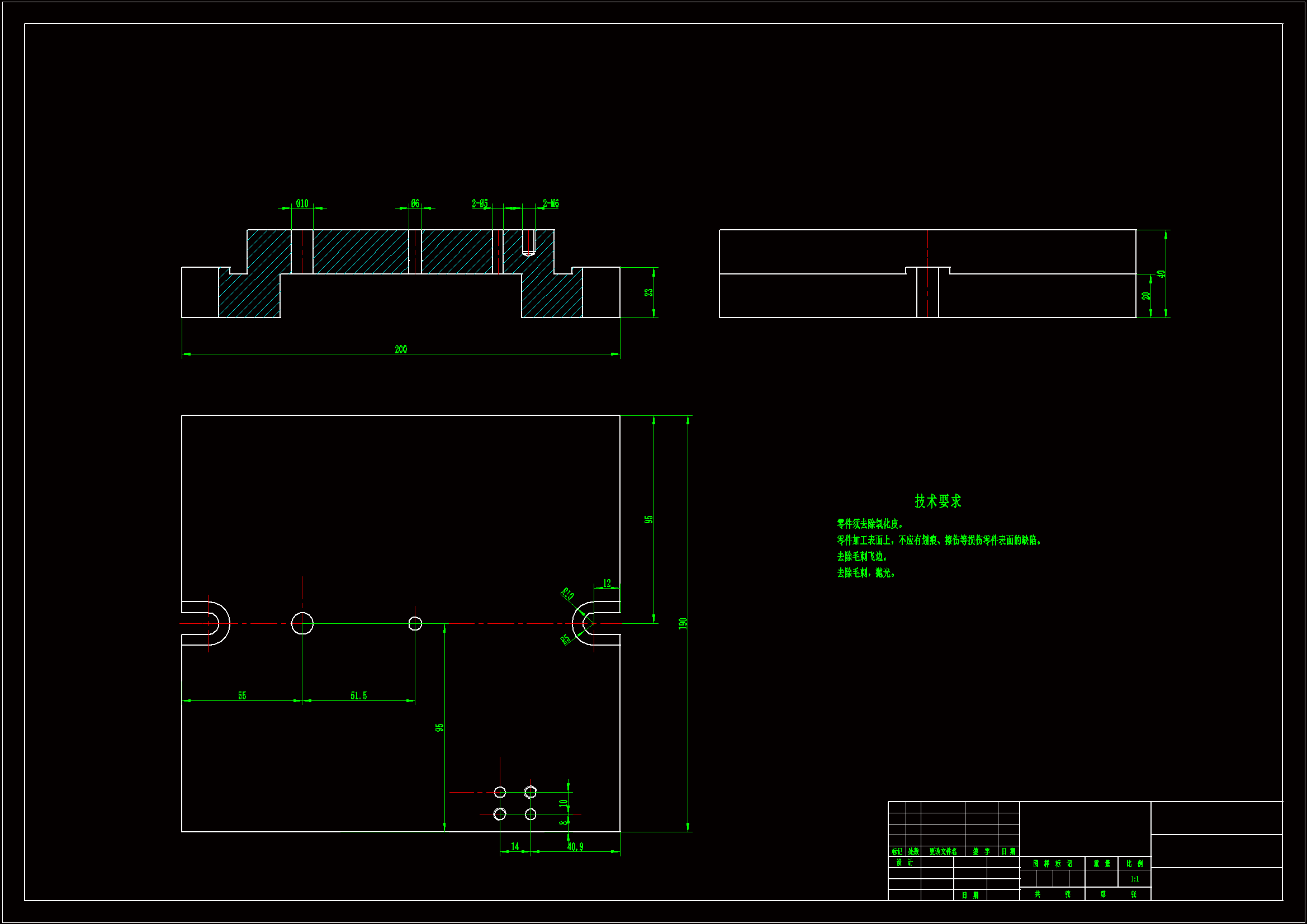Click the 14 hole spacing dimension
Screen dimensions: 1307x924
coord(515,846)
